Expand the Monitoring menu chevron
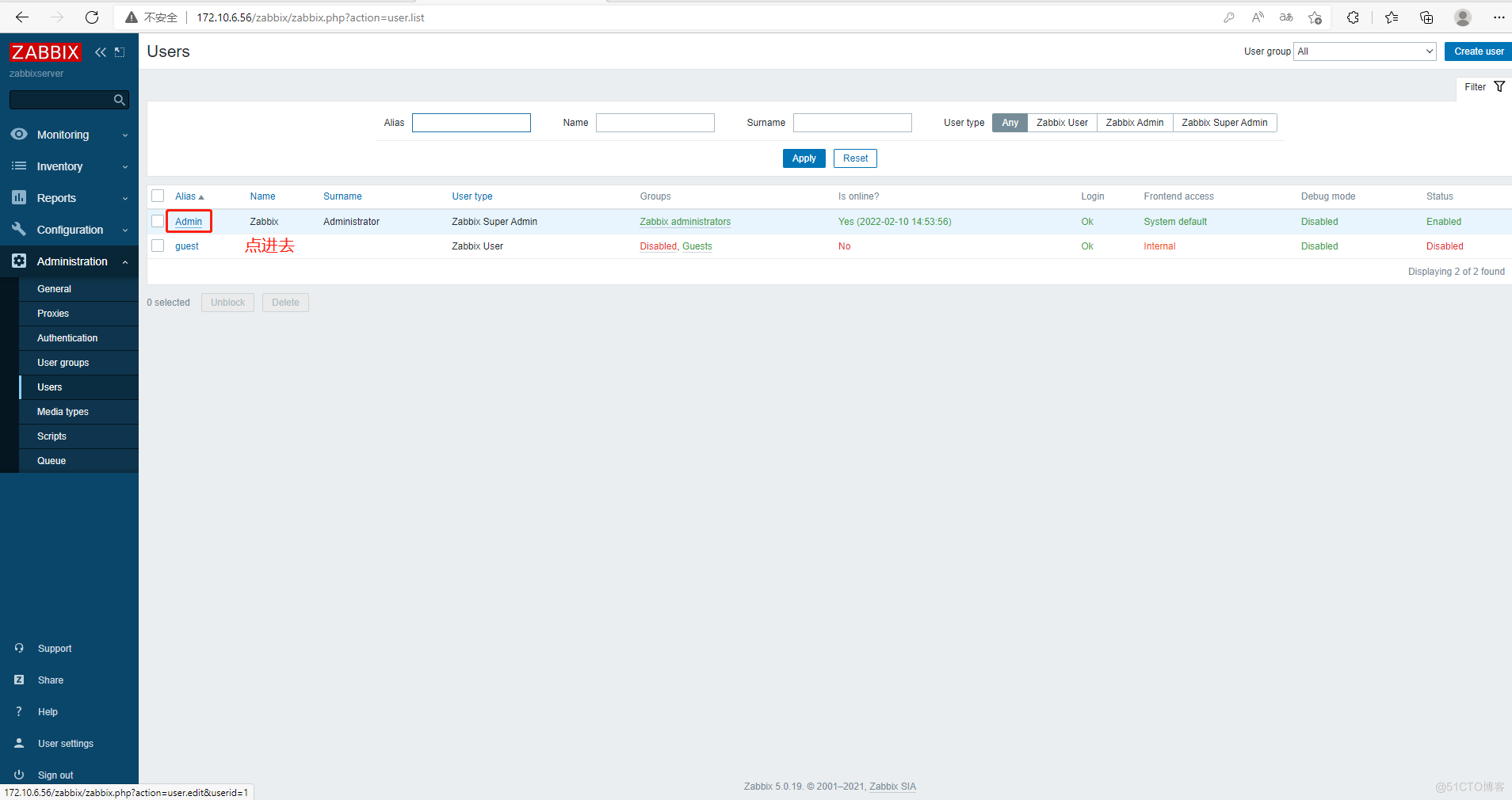 pos(125,135)
